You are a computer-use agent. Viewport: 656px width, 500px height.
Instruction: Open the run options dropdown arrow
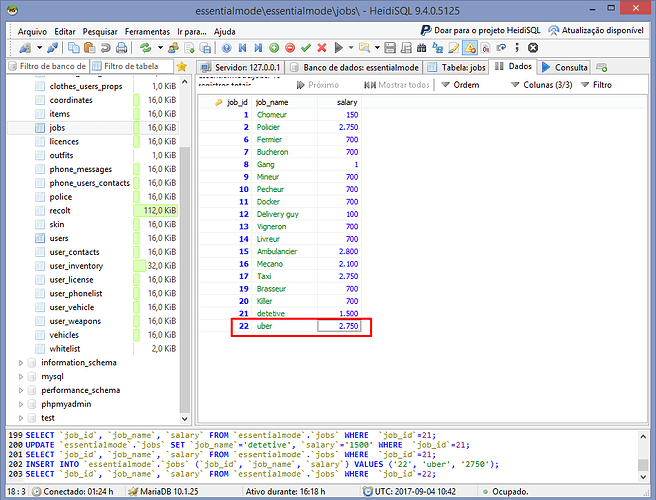pos(351,48)
